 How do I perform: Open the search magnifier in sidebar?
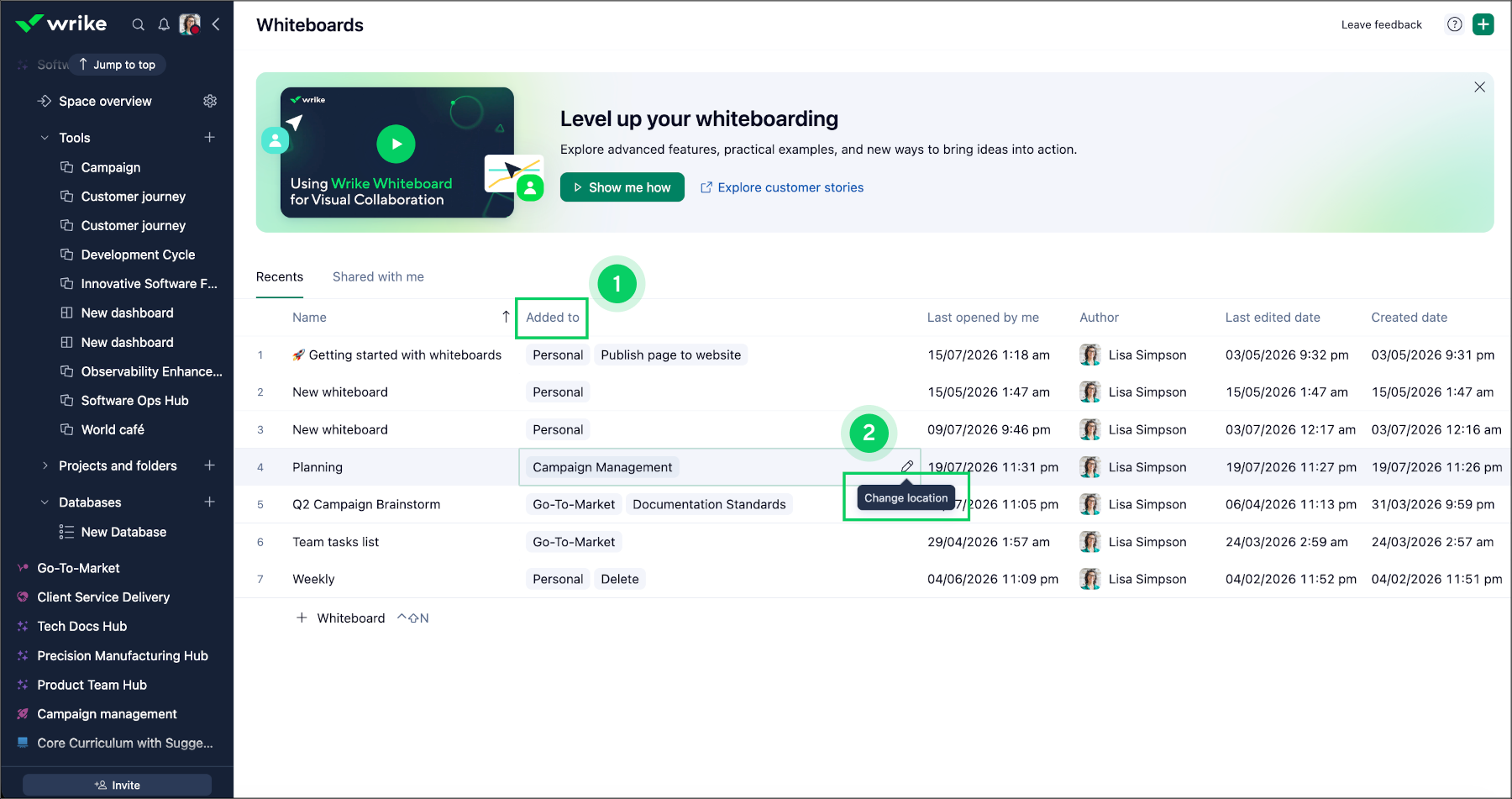(138, 24)
